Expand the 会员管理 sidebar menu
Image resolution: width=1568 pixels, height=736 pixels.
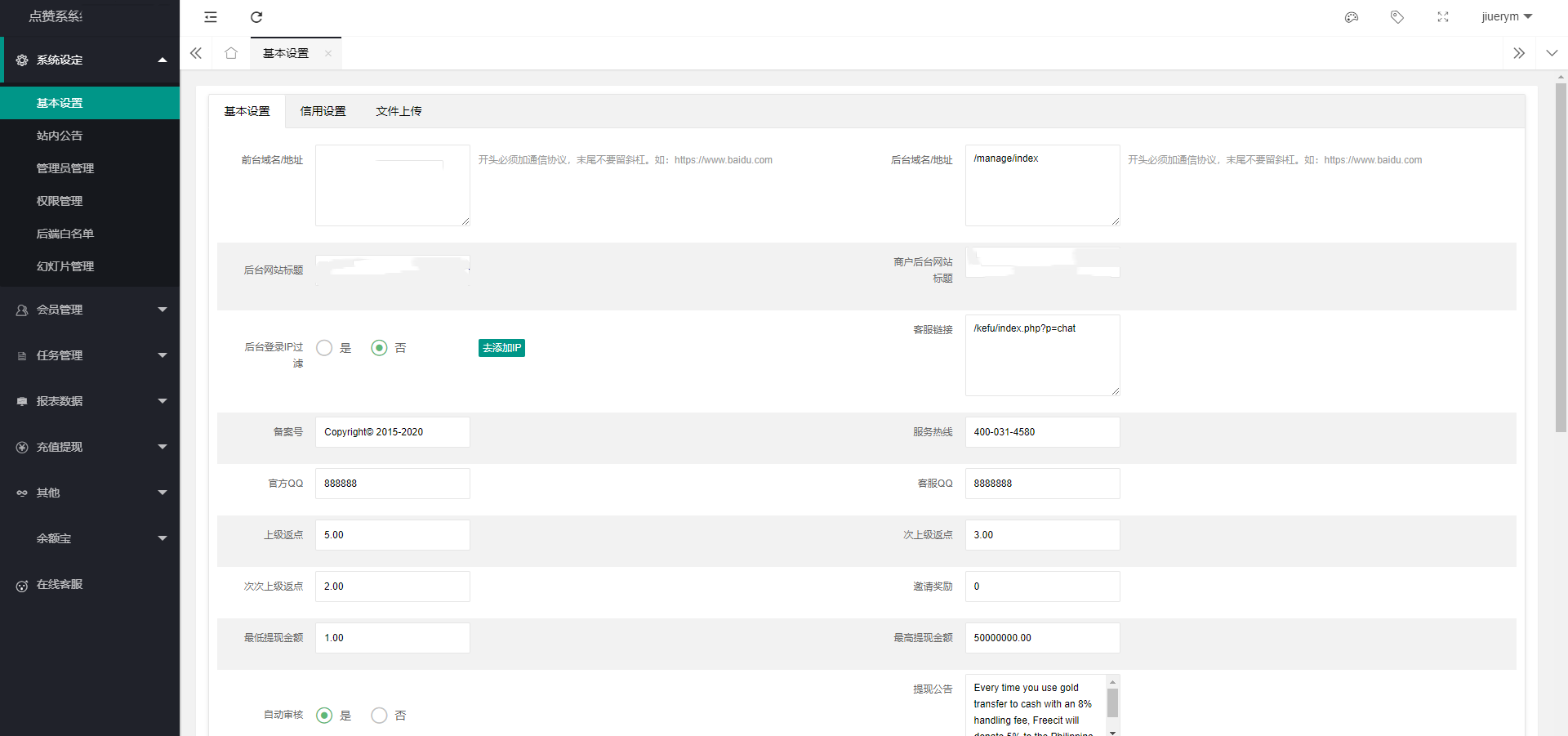coord(90,310)
